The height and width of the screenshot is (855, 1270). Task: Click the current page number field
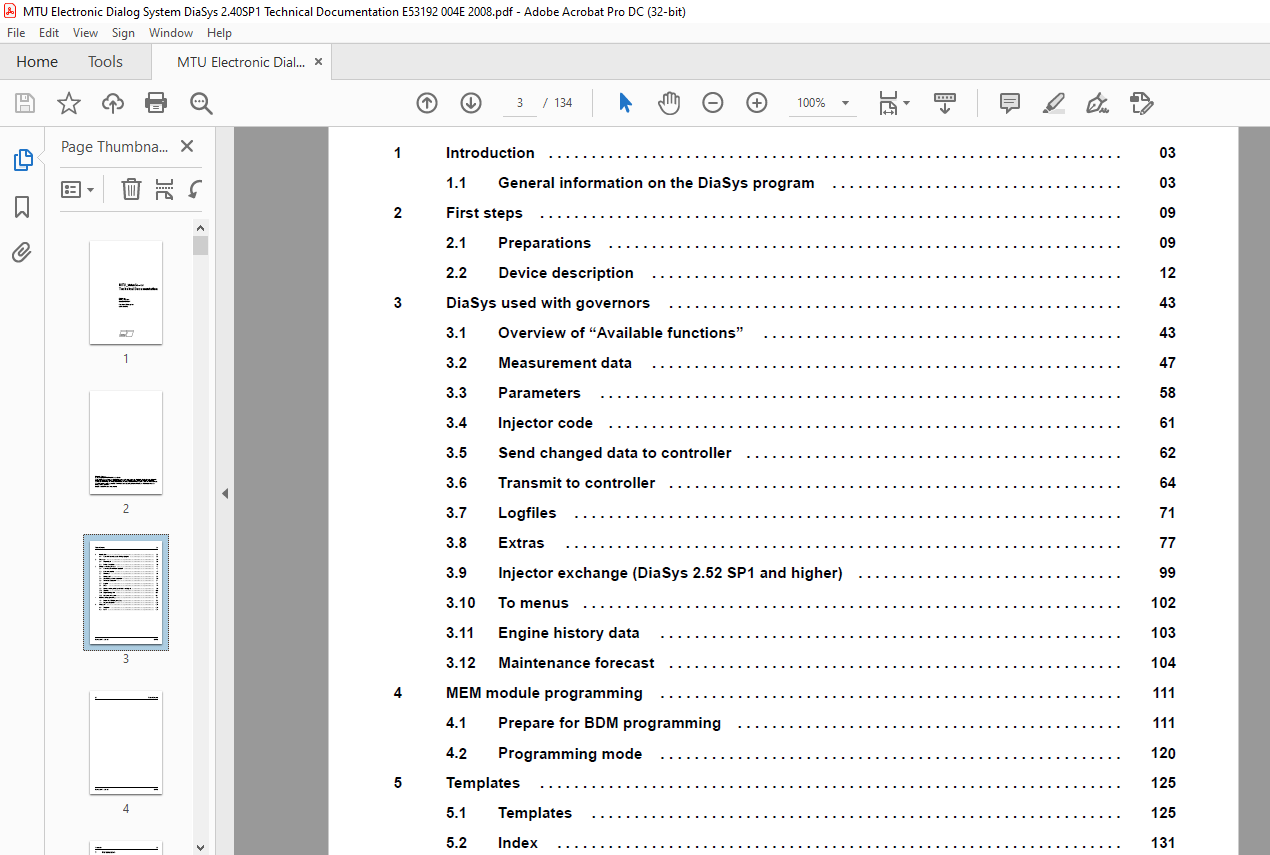click(x=520, y=103)
